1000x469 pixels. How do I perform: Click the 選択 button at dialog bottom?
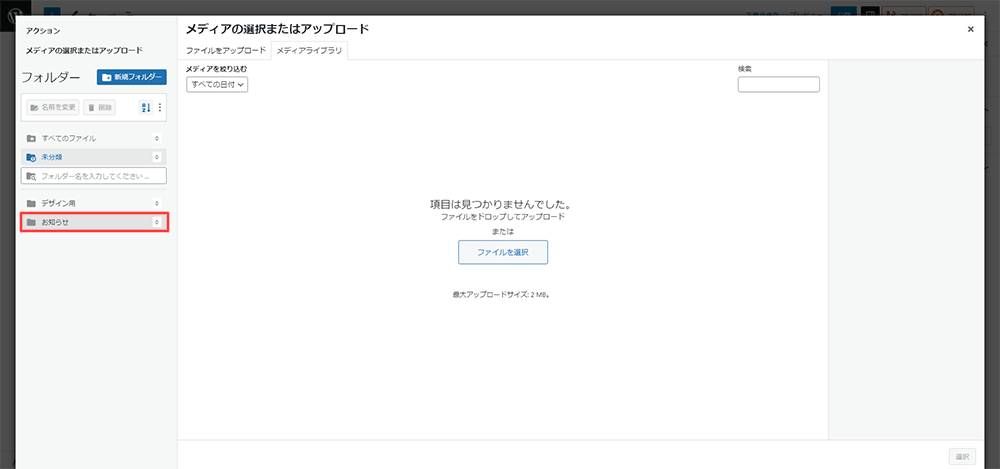962,456
